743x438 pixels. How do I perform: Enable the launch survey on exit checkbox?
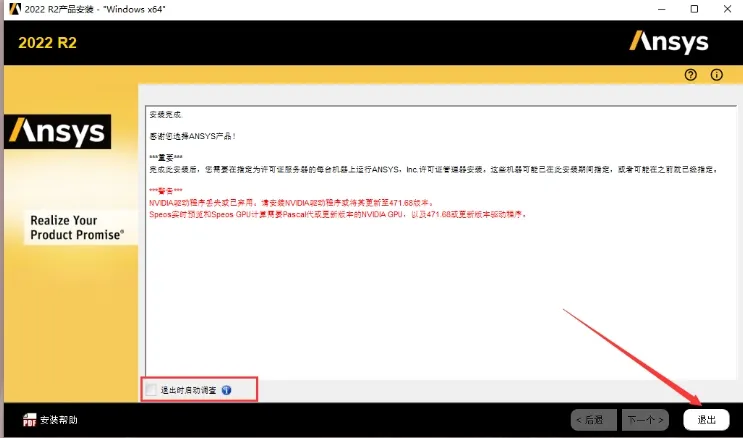point(151,390)
